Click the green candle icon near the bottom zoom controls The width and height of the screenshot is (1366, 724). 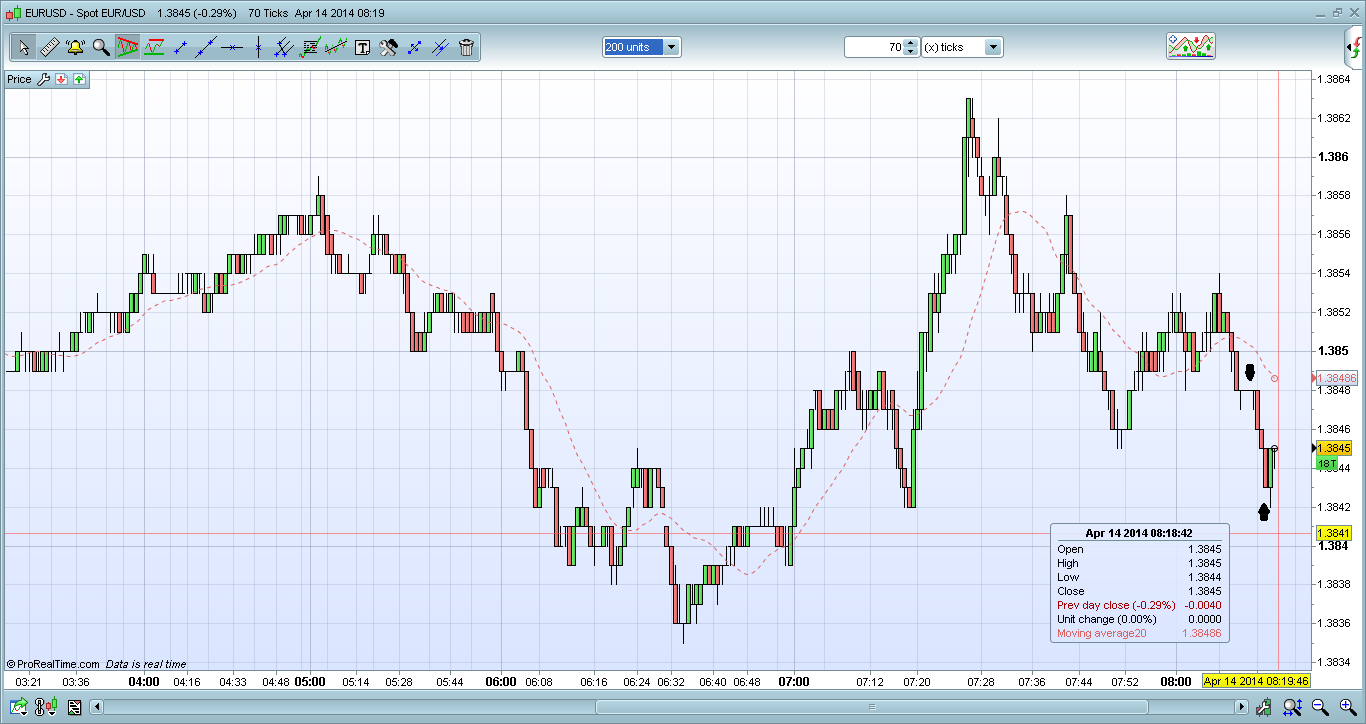coord(1264,707)
